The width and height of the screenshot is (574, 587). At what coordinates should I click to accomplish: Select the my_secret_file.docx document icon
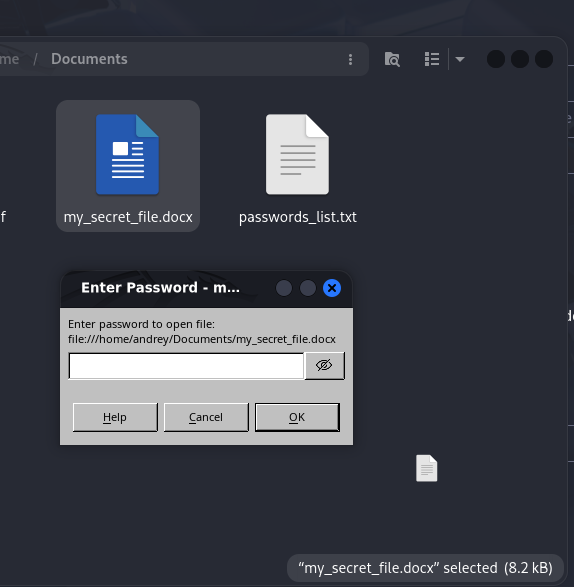[x=127, y=154]
